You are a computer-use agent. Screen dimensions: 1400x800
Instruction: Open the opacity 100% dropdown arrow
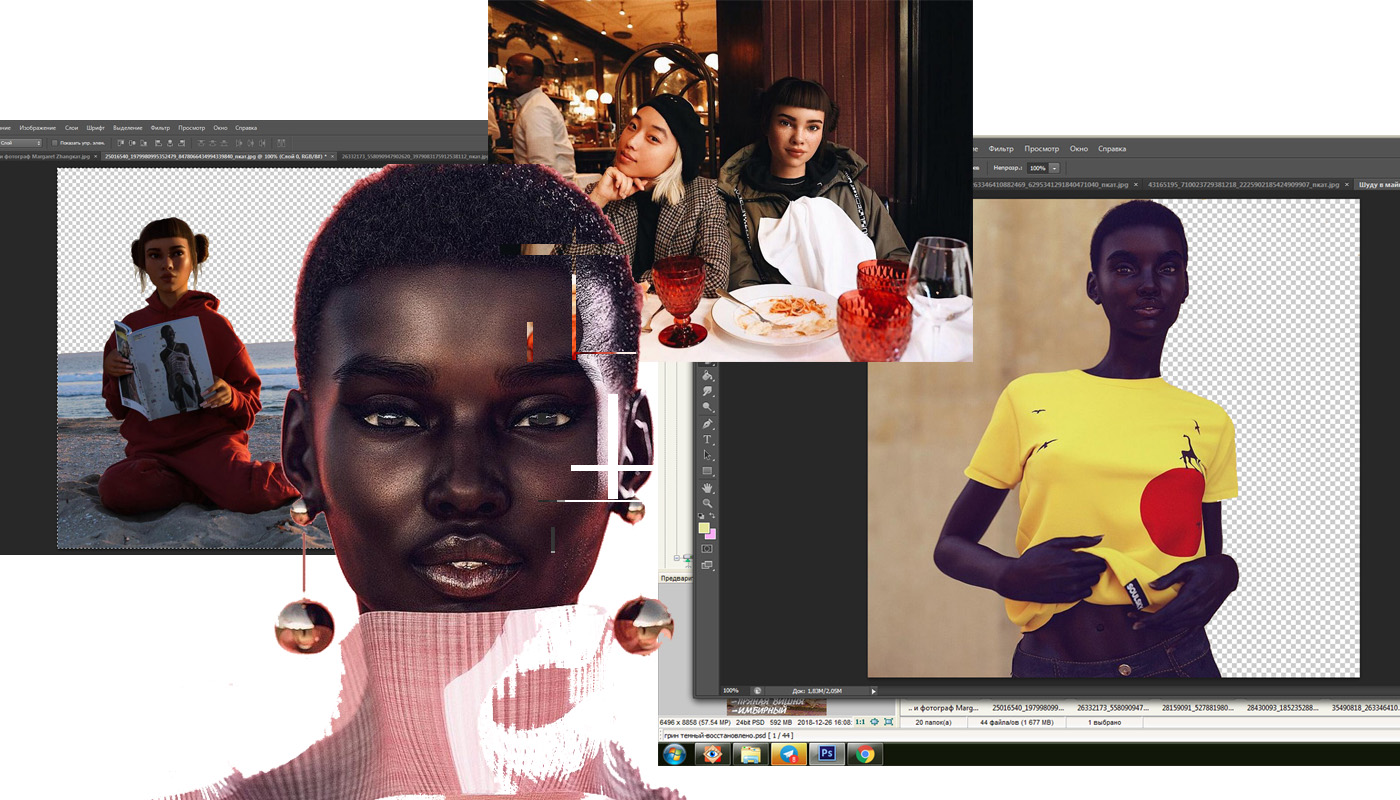tap(1053, 168)
